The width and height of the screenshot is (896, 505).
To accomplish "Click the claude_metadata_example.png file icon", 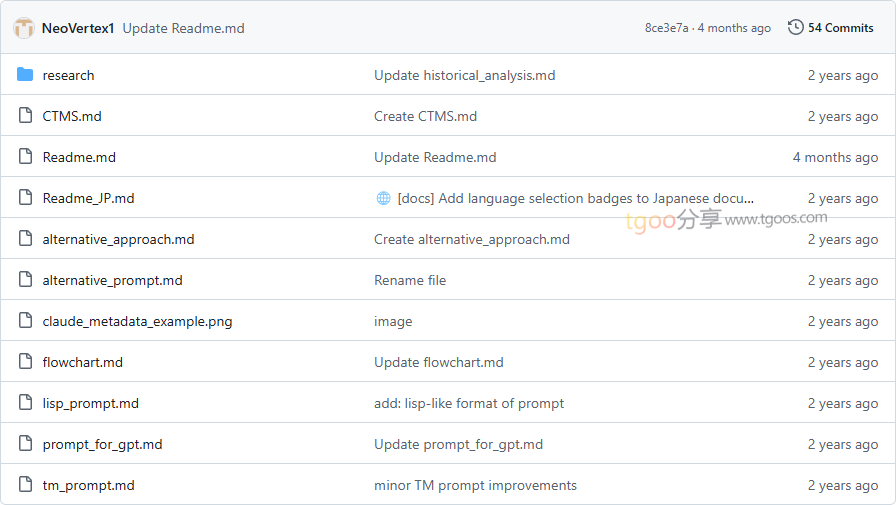I will 25,321.
